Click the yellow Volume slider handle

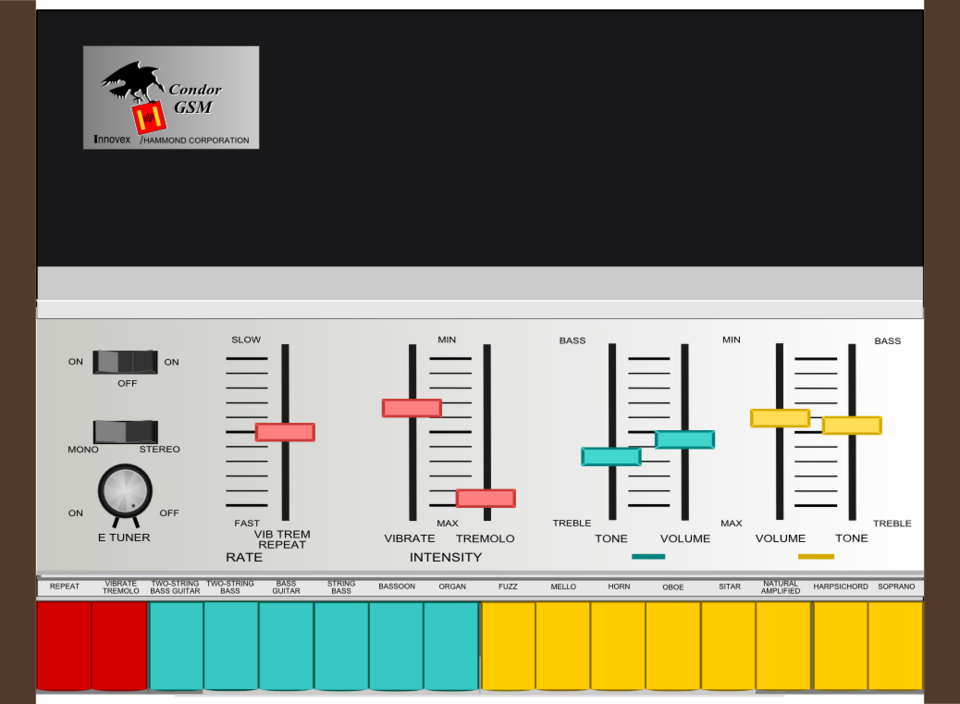pyautogui.click(x=780, y=418)
